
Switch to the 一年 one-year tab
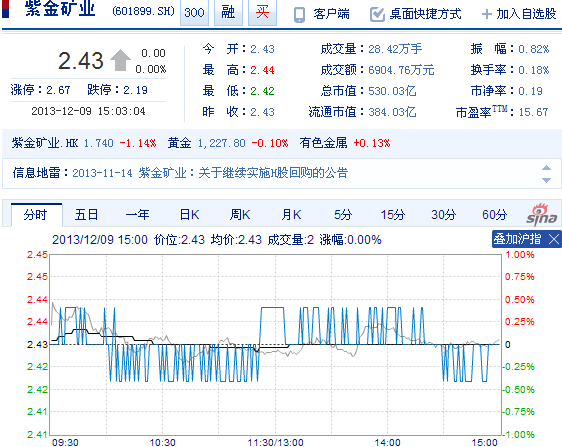pos(138,215)
